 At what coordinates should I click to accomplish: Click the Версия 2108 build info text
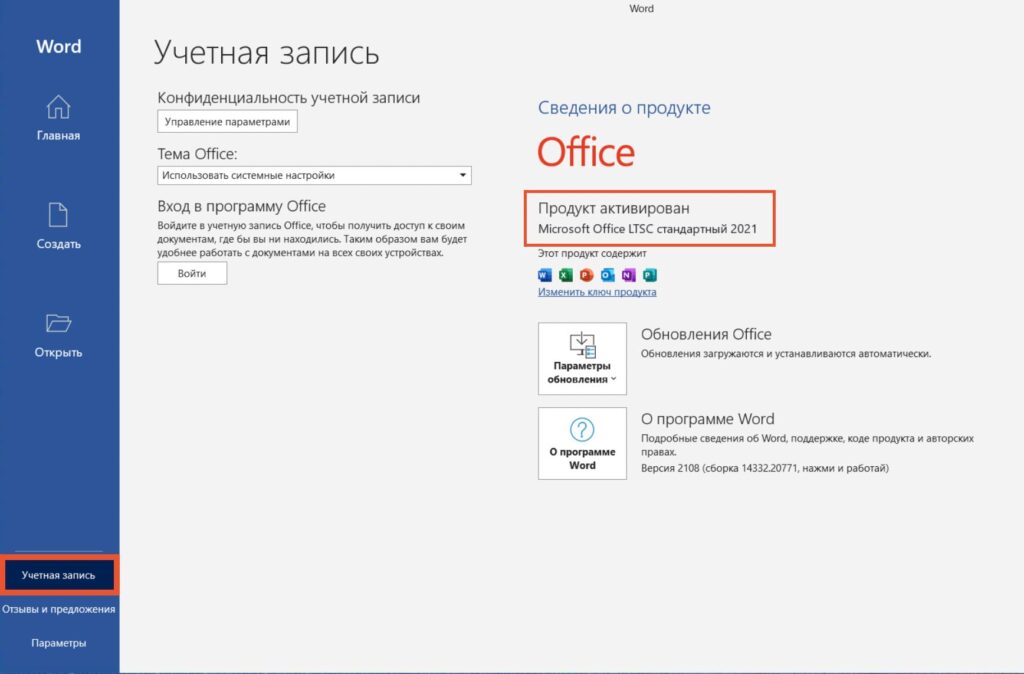click(x=765, y=468)
